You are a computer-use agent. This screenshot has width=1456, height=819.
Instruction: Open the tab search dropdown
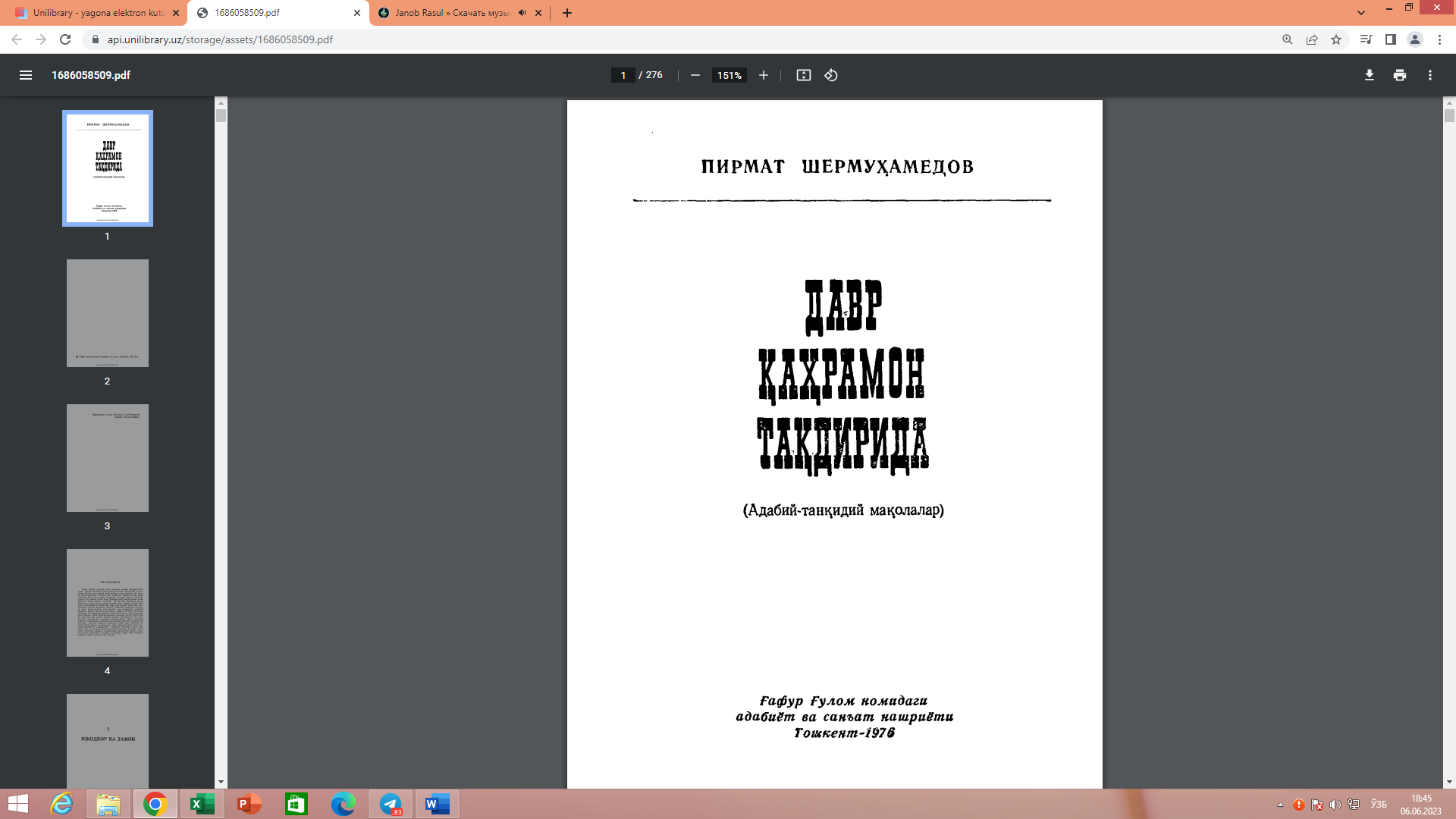(x=1361, y=13)
